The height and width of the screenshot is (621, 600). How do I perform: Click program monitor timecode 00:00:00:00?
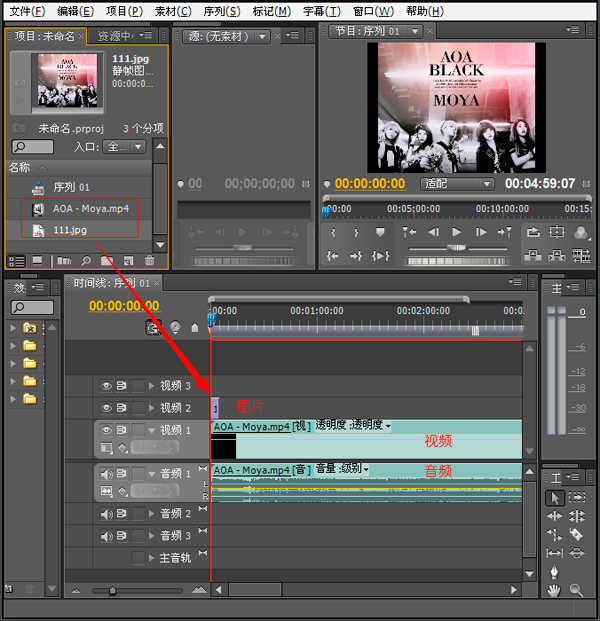point(370,183)
